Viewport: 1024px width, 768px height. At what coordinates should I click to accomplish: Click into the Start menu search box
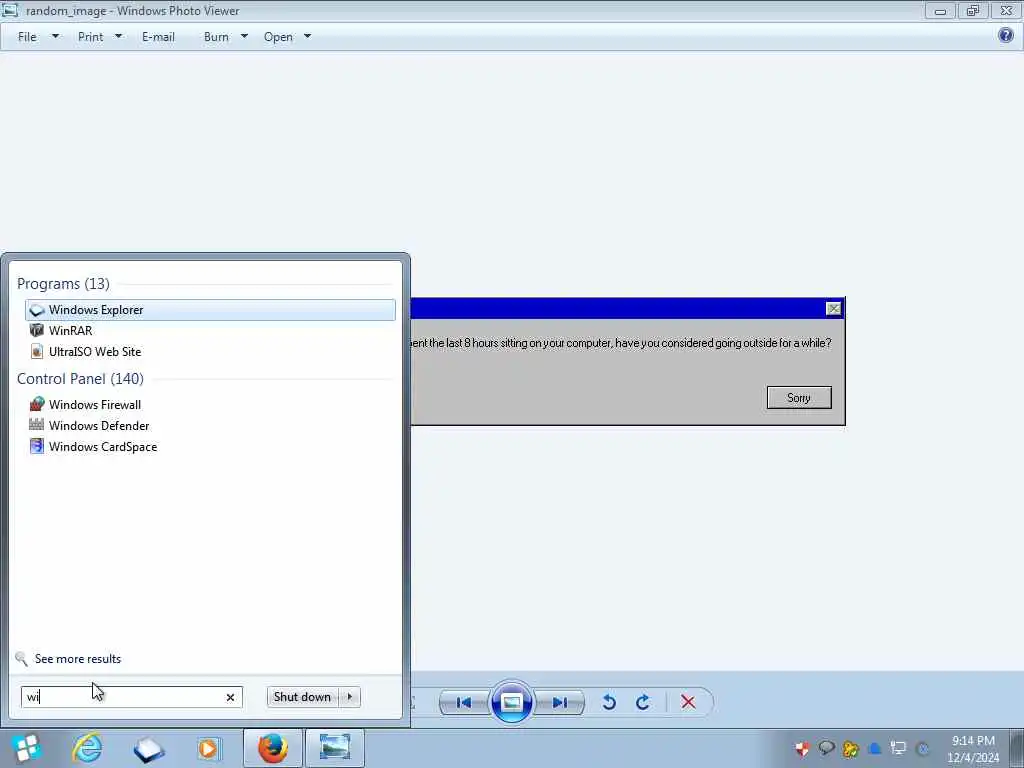point(123,697)
